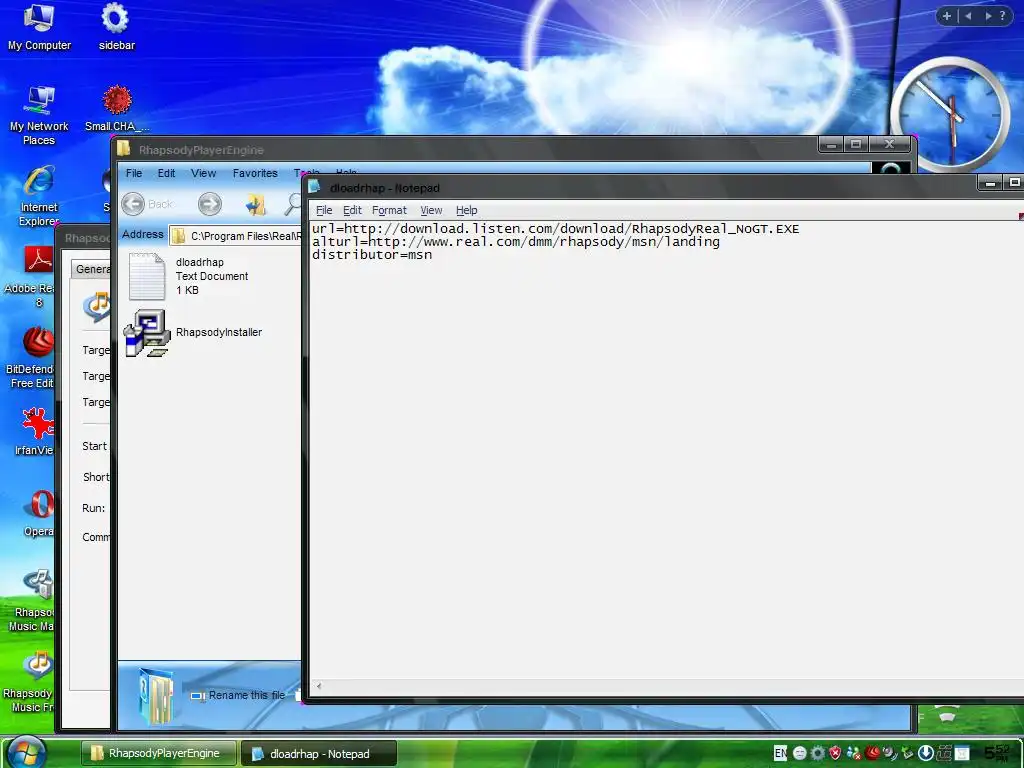
Task: Click the analog clock gadget
Action: pos(950,114)
